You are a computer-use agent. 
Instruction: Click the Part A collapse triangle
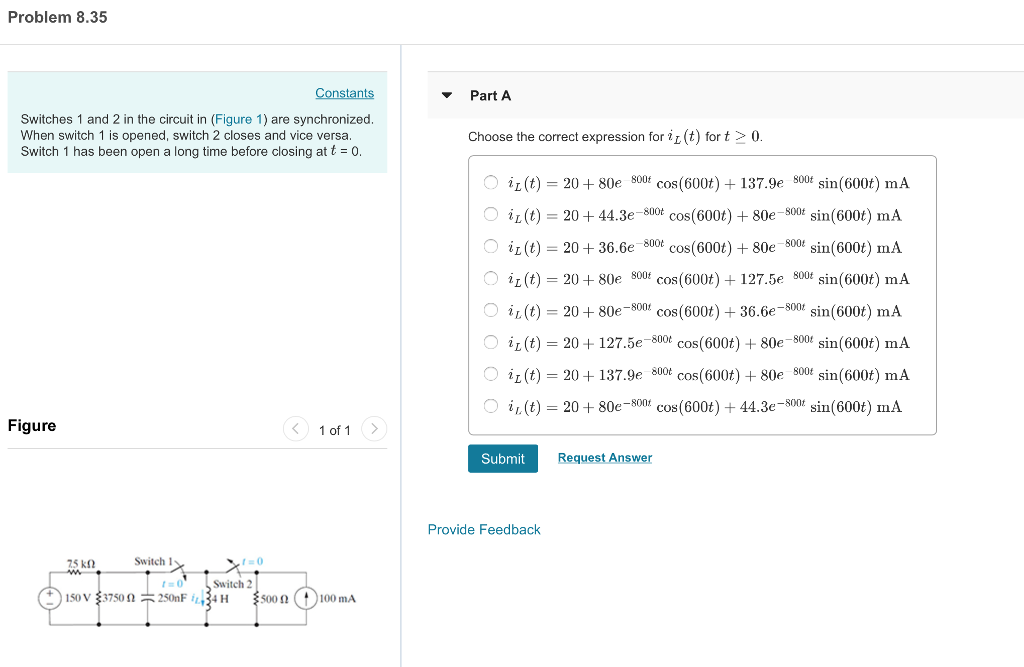click(446, 95)
